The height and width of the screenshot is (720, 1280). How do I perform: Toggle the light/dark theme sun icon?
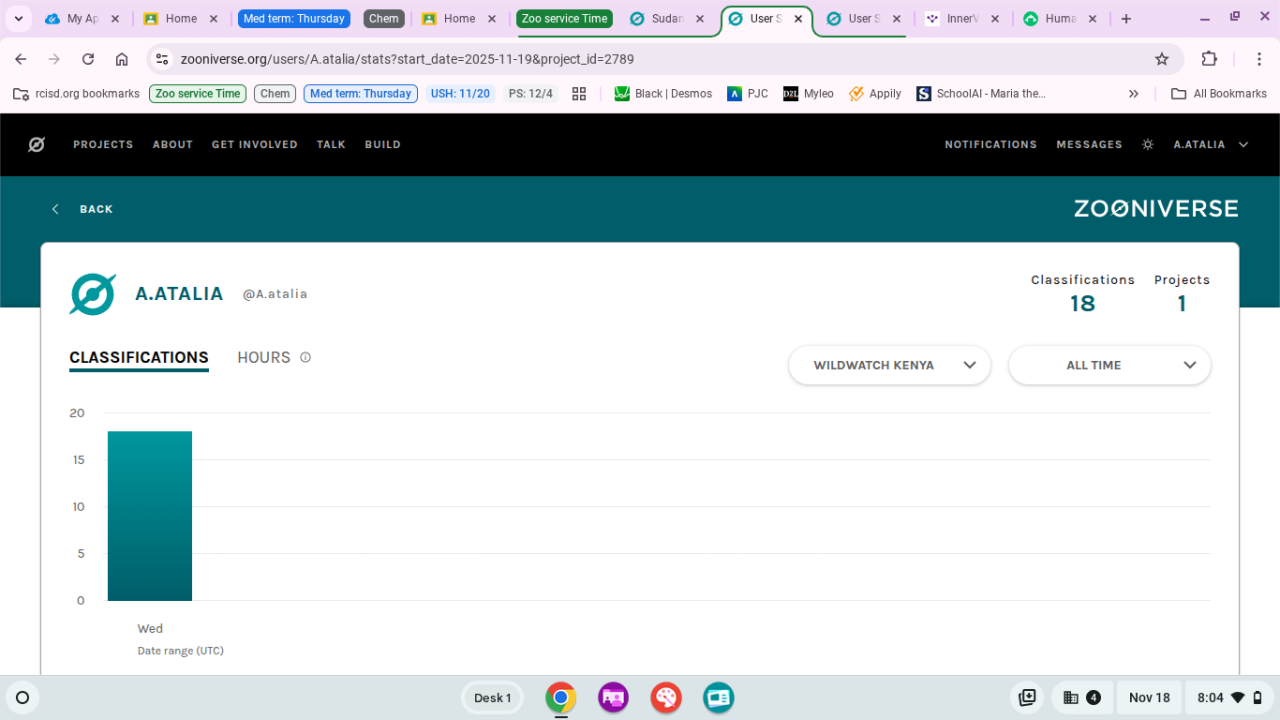[1148, 145]
